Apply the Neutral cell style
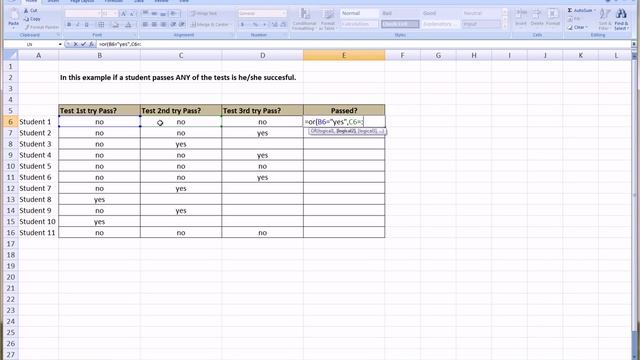Viewport: 640px width, 360px height. (481, 13)
